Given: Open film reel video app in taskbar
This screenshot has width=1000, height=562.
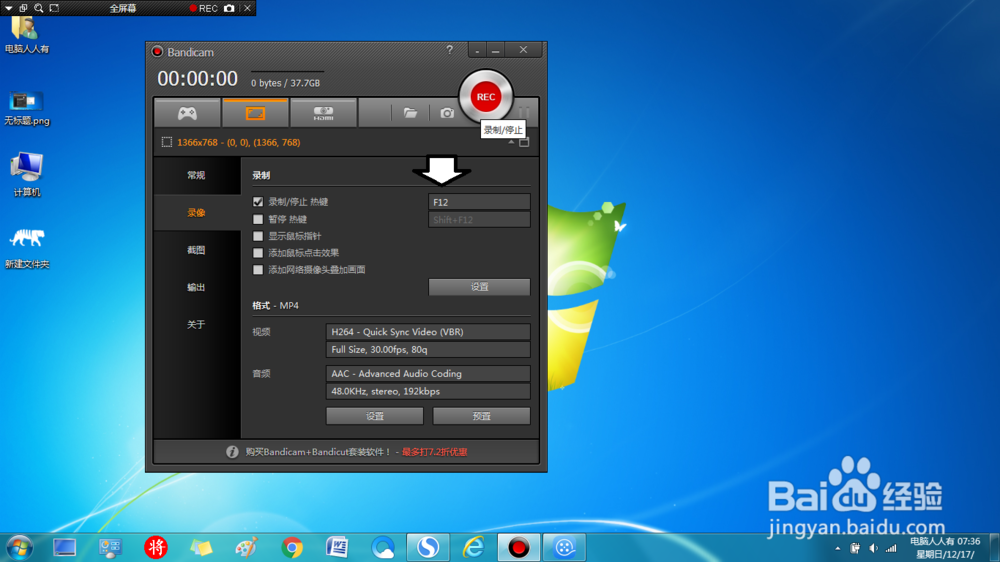Looking at the screenshot, I should (x=564, y=547).
